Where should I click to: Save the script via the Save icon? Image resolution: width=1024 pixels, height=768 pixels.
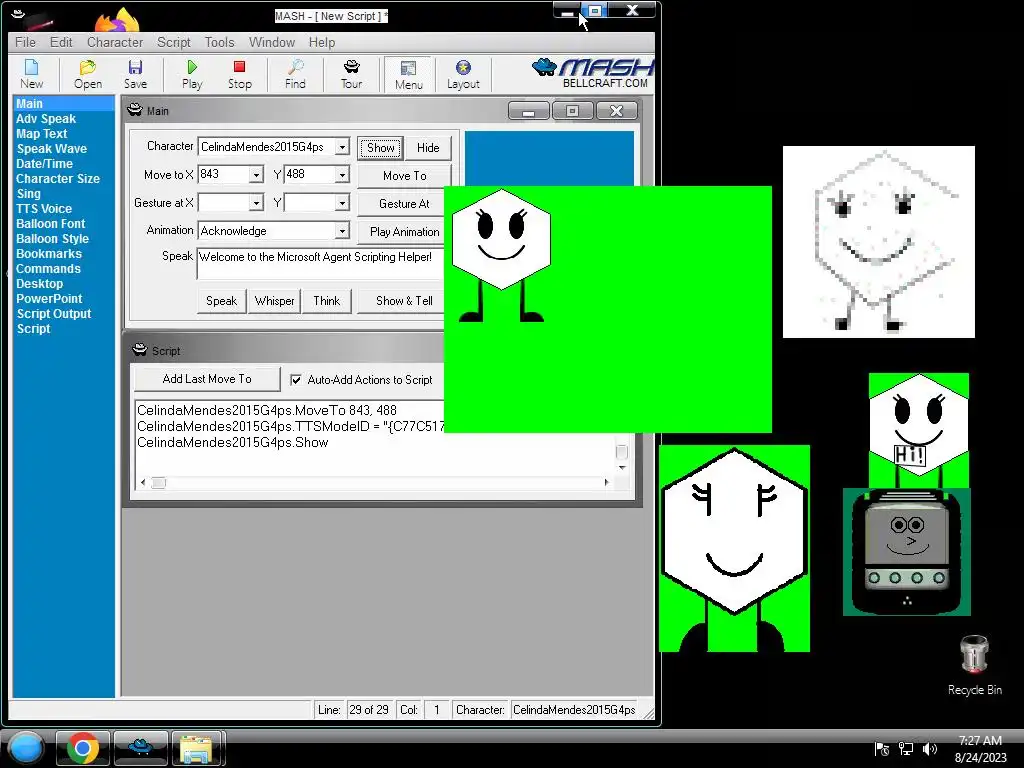point(135,74)
